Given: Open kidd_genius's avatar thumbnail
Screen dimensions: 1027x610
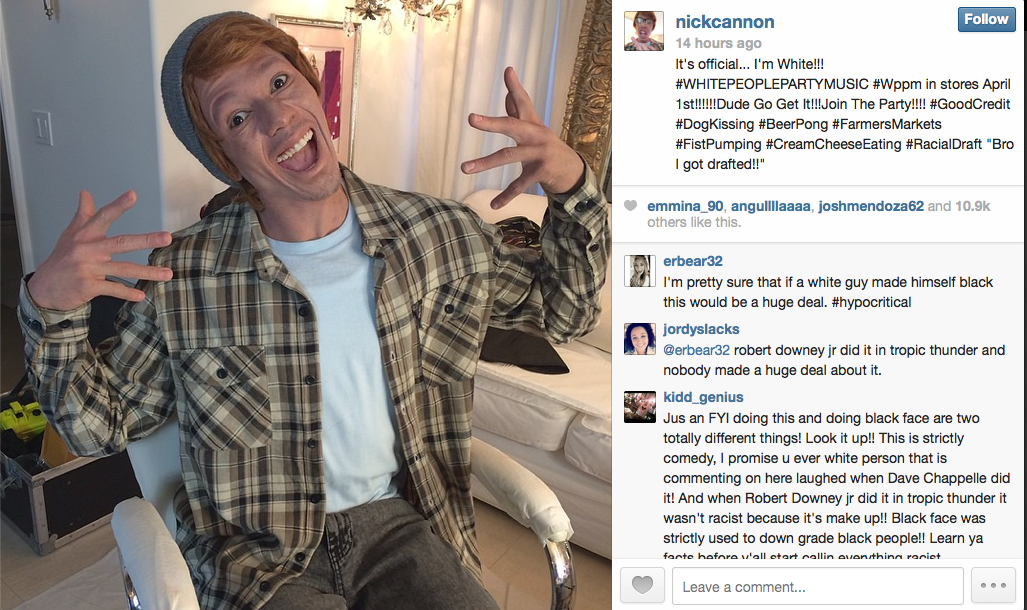Looking at the screenshot, I should 640,407.
